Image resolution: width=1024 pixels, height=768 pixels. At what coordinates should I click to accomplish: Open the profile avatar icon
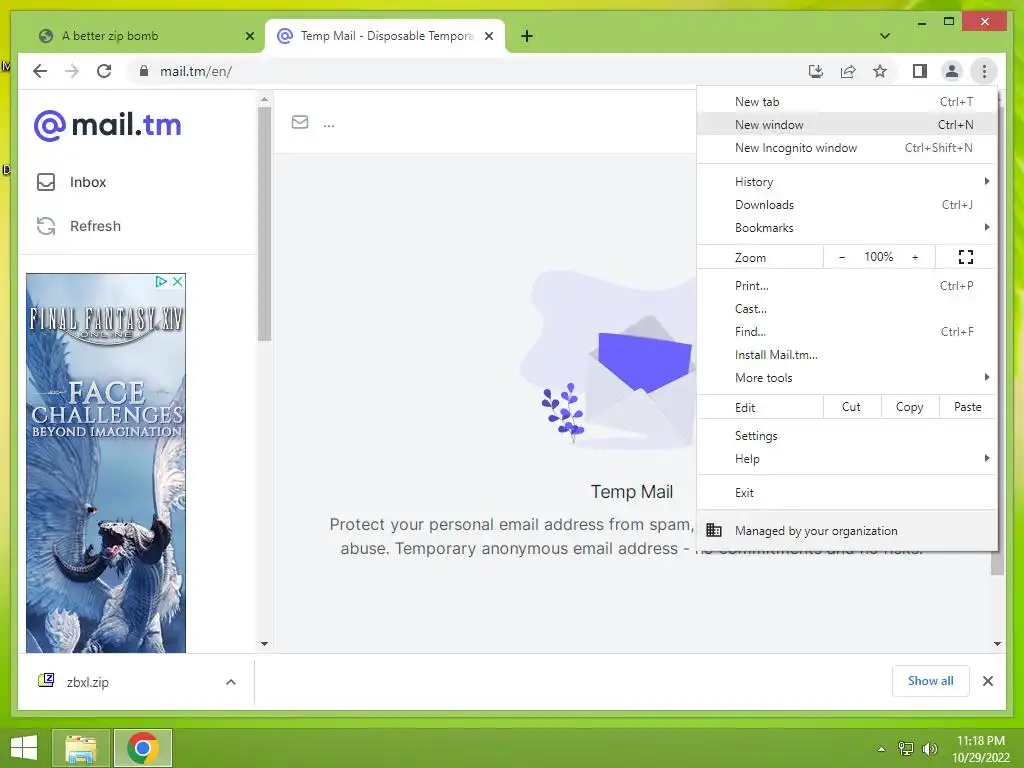tap(952, 71)
